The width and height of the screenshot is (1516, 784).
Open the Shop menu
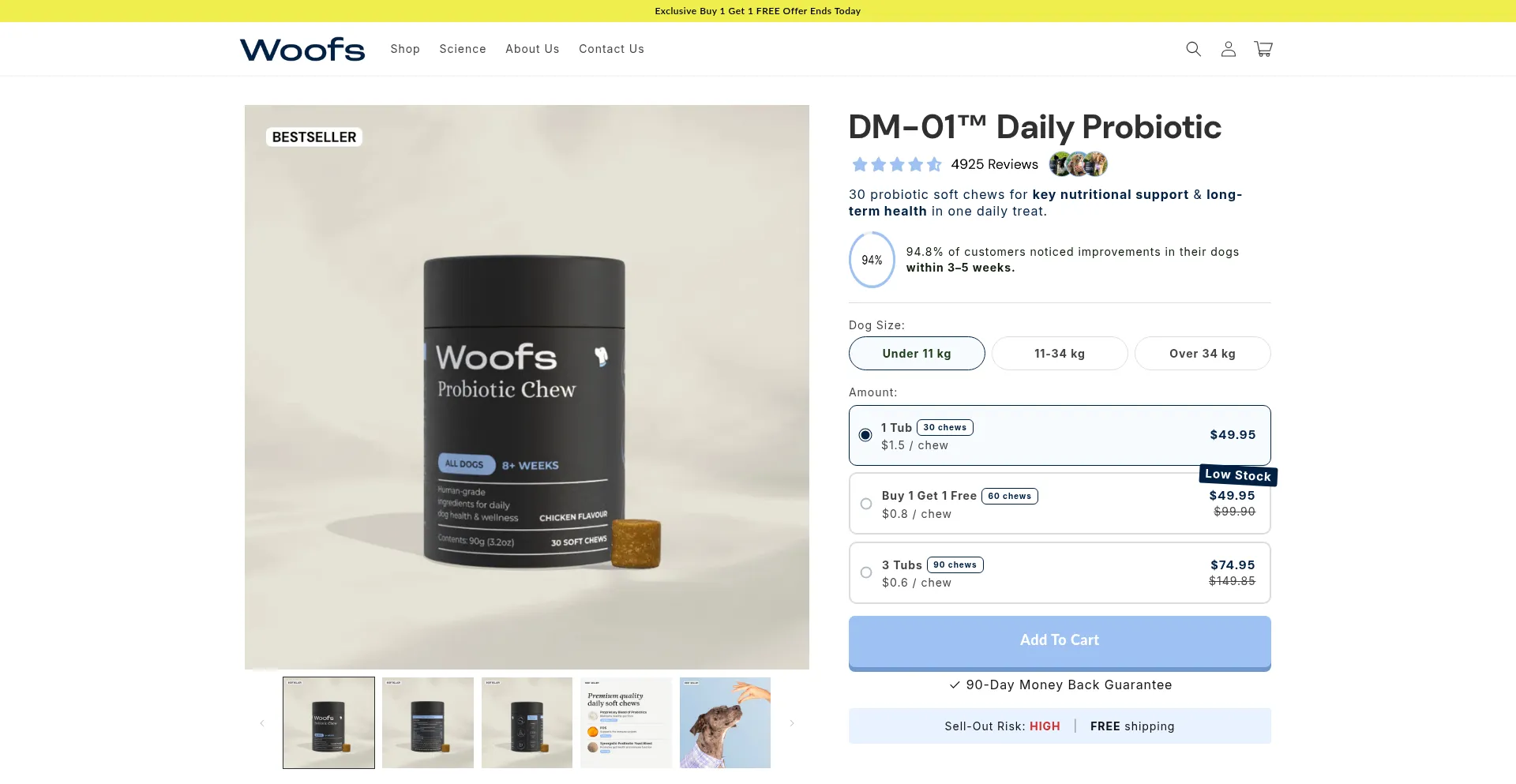(x=405, y=49)
